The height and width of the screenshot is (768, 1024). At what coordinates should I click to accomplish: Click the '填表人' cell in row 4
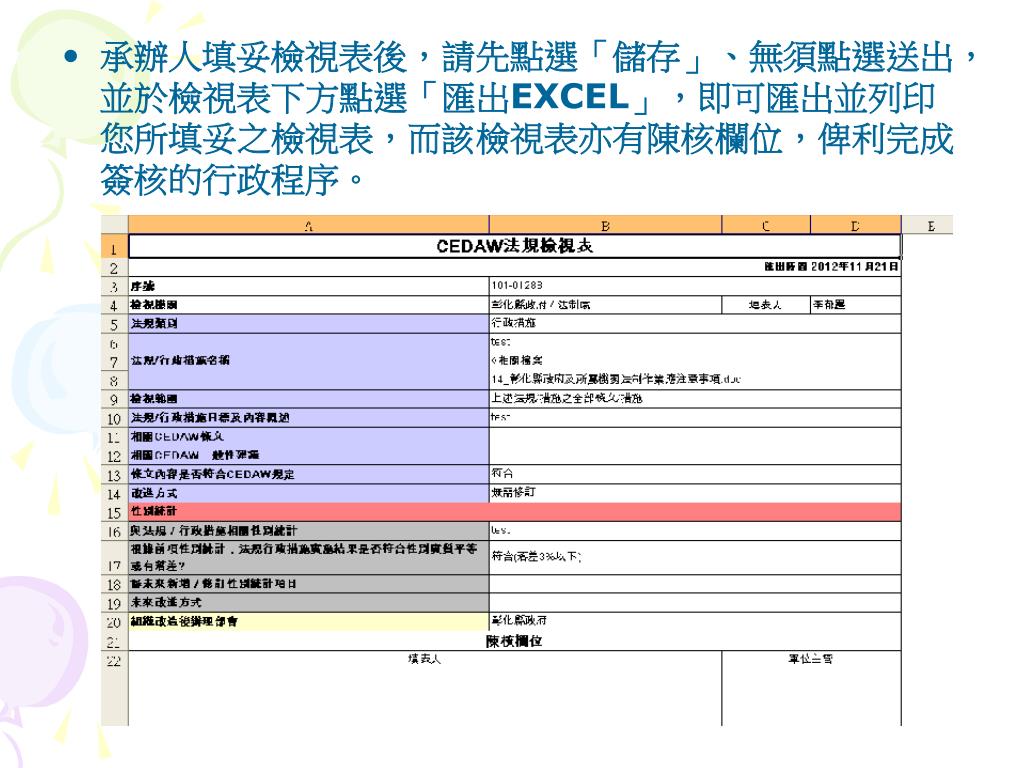coord(766,305)
